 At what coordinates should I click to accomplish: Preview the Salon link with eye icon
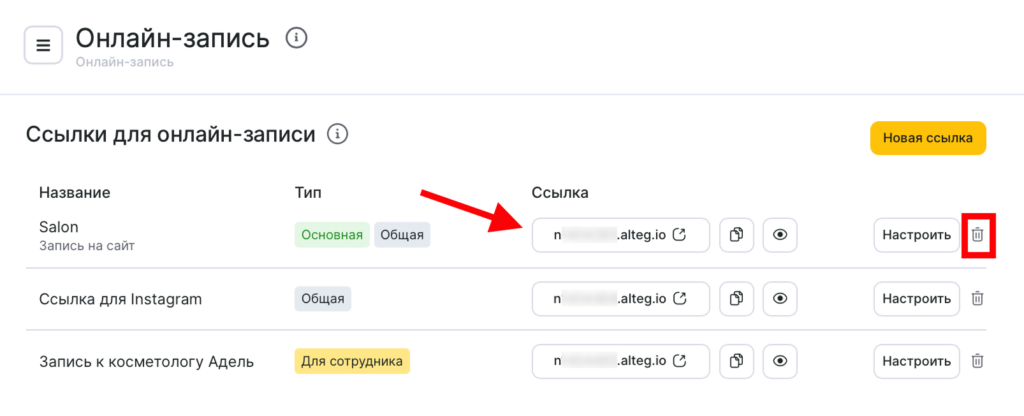tap(780, 236)
